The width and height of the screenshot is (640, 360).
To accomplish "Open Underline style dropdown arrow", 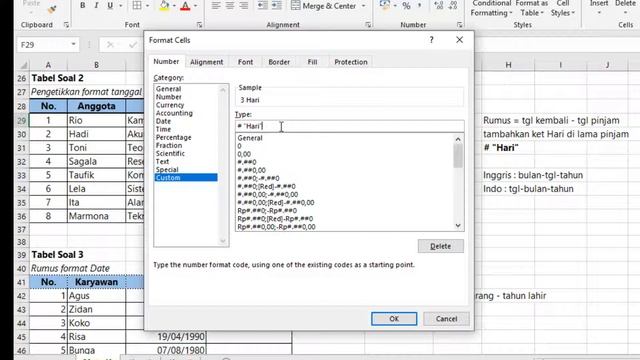I will (120, 6).
